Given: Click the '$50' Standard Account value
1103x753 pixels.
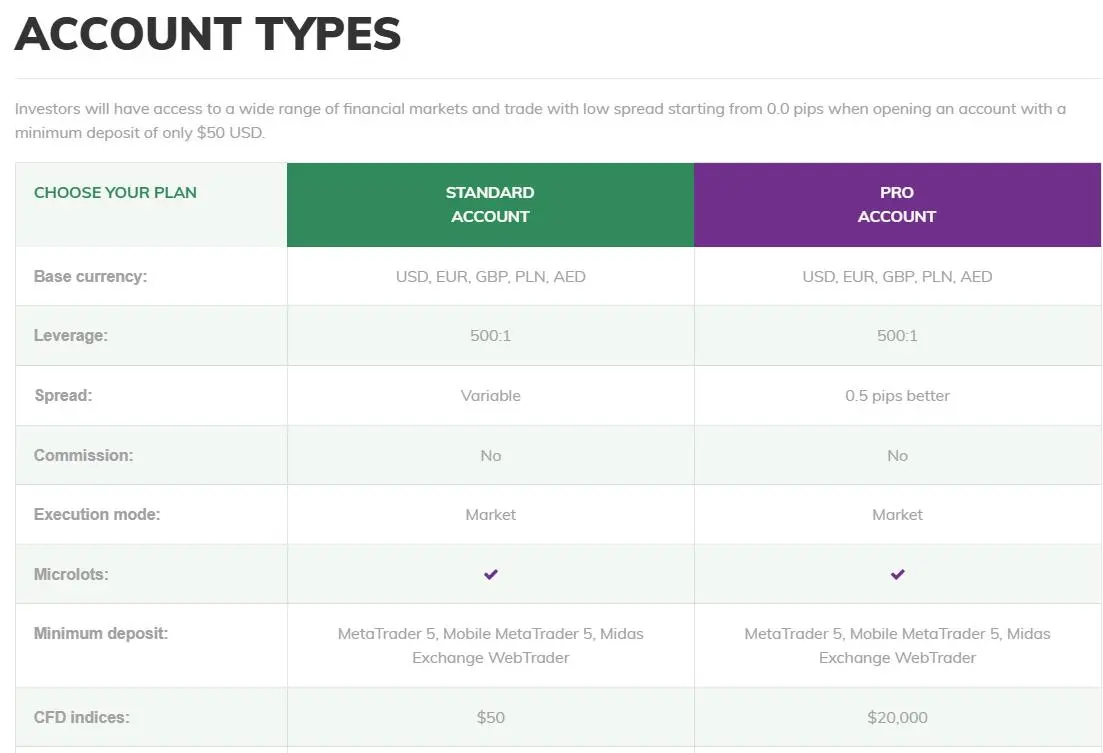Looking at the screenshot, I should 490,717.
